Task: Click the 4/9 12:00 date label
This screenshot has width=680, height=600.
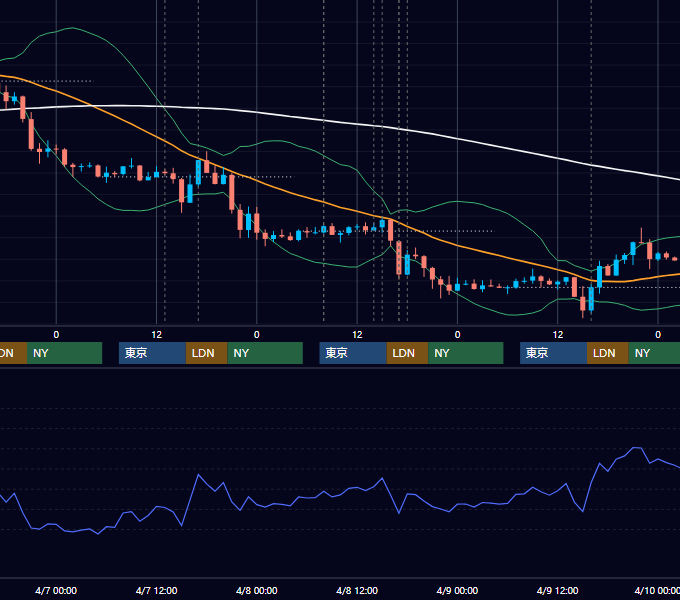Action: point(557,590)
